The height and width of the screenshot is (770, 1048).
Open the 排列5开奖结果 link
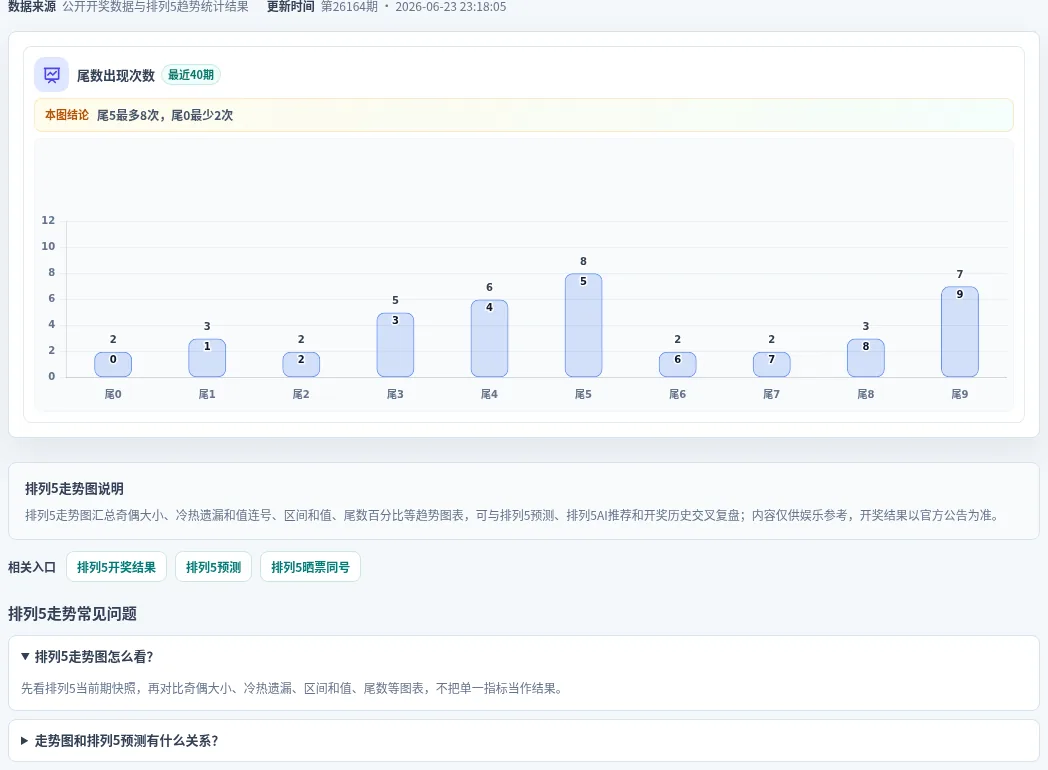[116, 567]
